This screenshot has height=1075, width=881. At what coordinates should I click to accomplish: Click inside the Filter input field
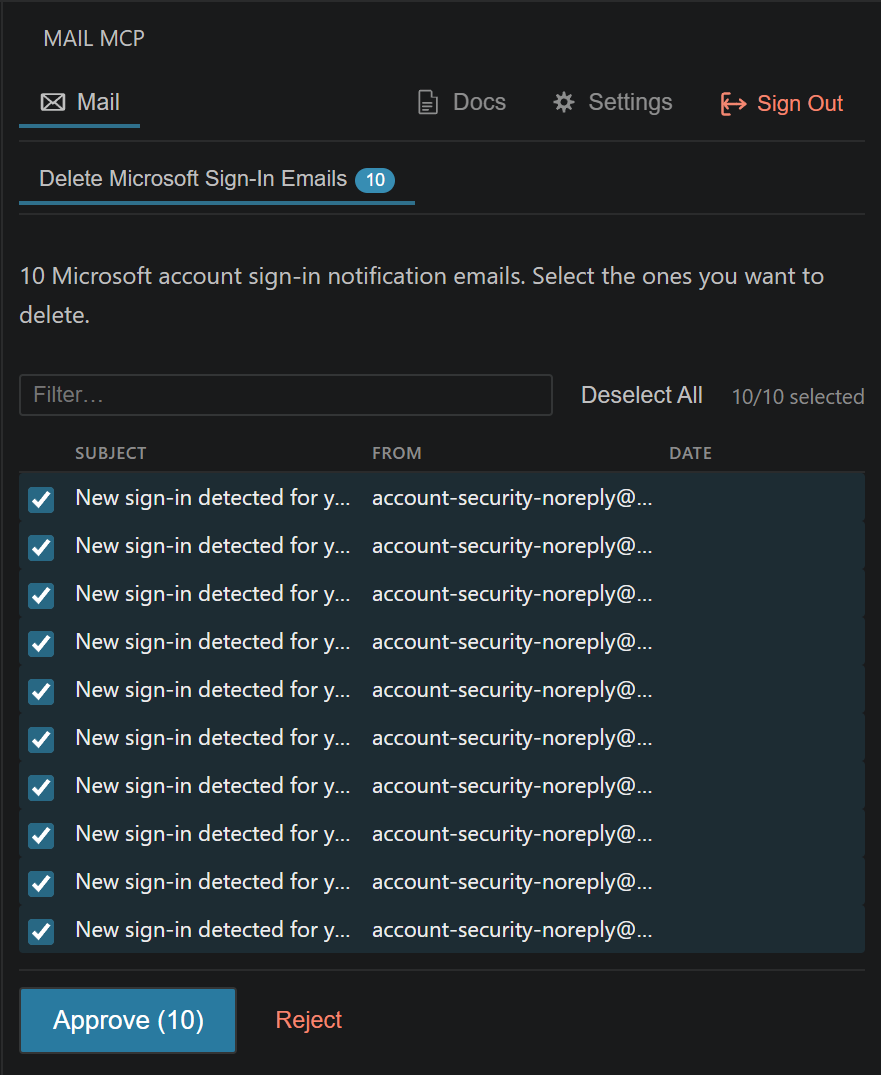(285, 394)
